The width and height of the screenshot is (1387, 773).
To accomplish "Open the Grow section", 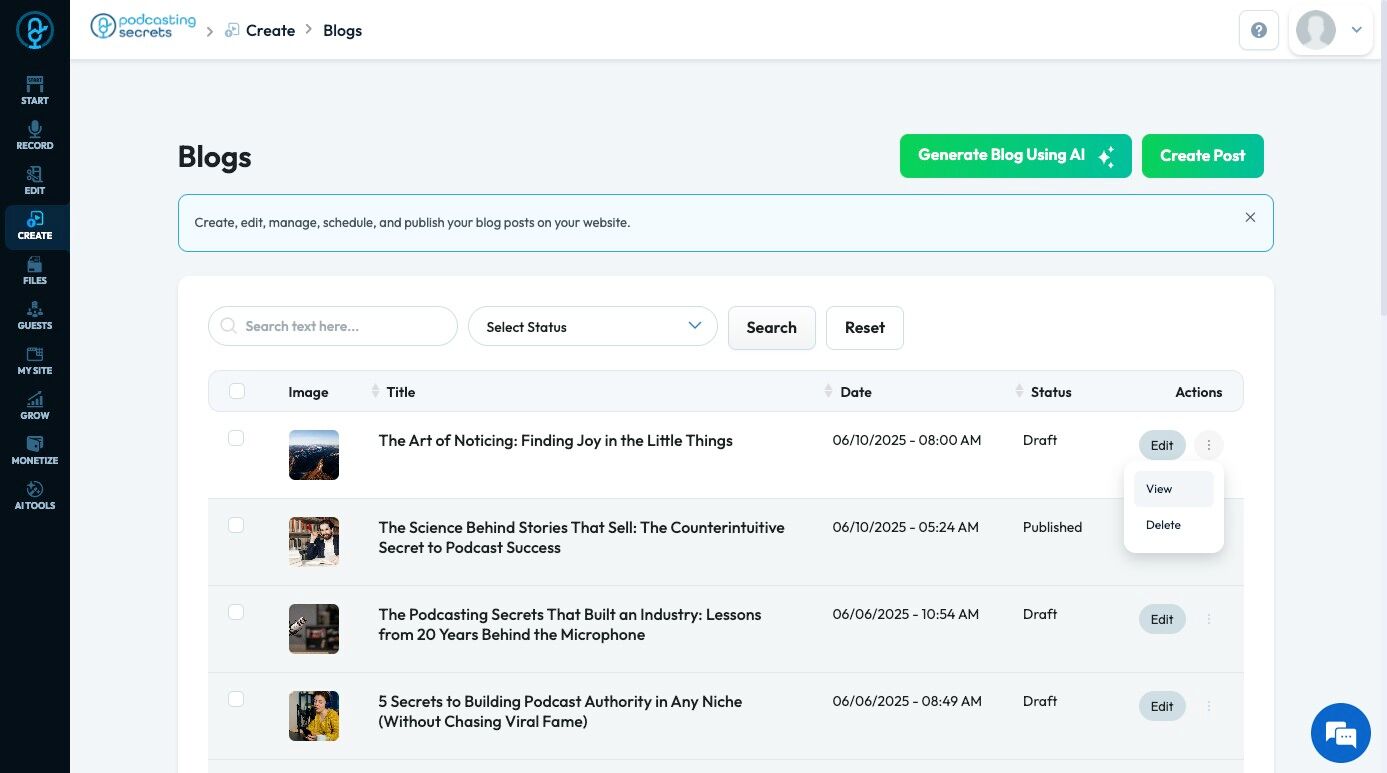I will click(x=35, y=405).
